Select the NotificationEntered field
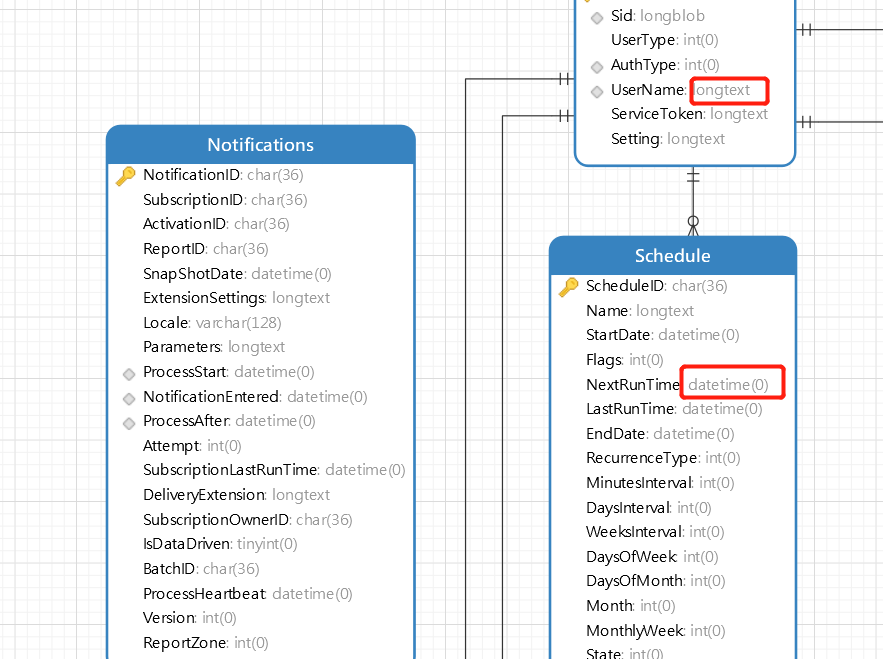The image size is (883, 659). (x=255, y=397)
